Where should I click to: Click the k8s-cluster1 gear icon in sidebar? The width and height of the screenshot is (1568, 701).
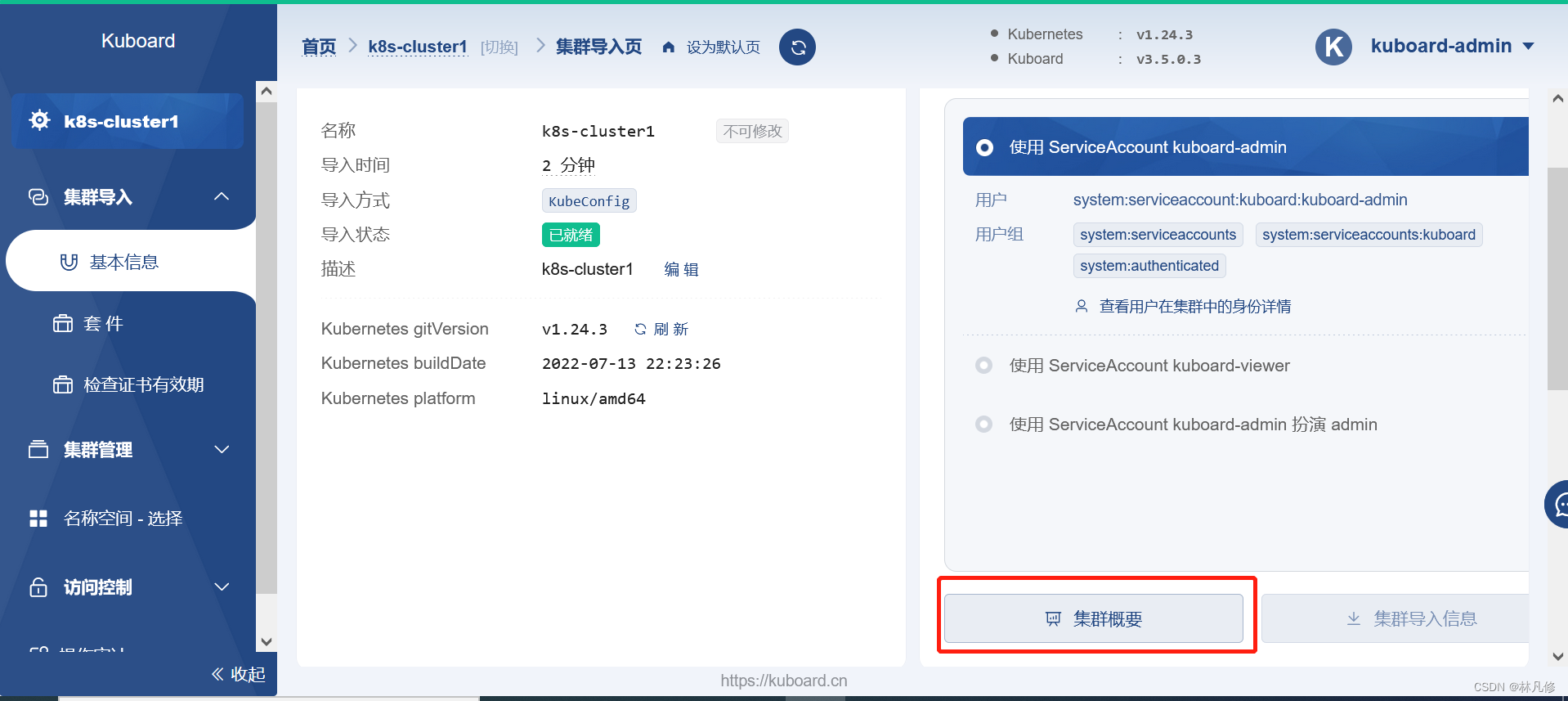[x=39, y=120]
